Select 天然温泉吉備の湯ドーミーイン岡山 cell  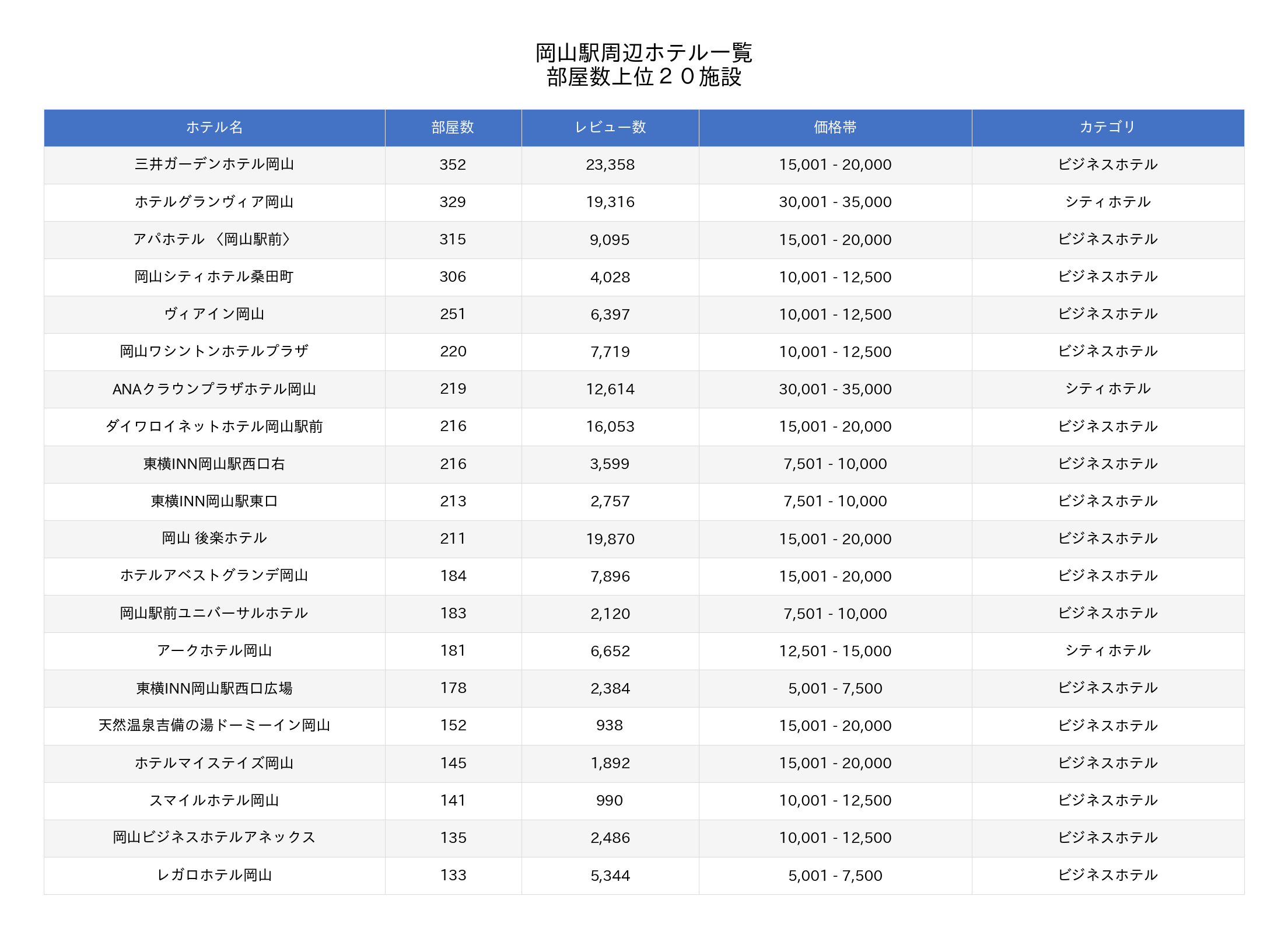pos(214,725)
